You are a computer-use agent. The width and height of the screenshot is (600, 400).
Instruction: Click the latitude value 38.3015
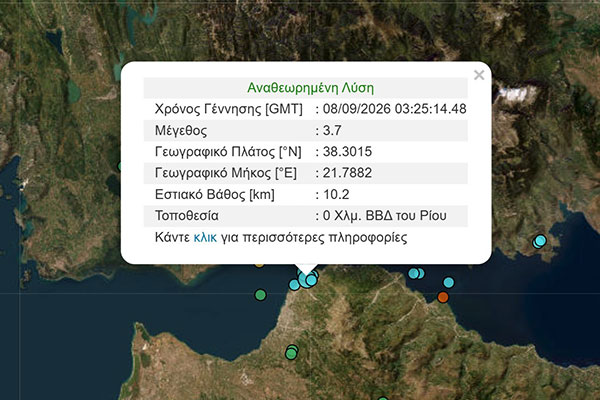pyautogui.click(x=347, y=152)
